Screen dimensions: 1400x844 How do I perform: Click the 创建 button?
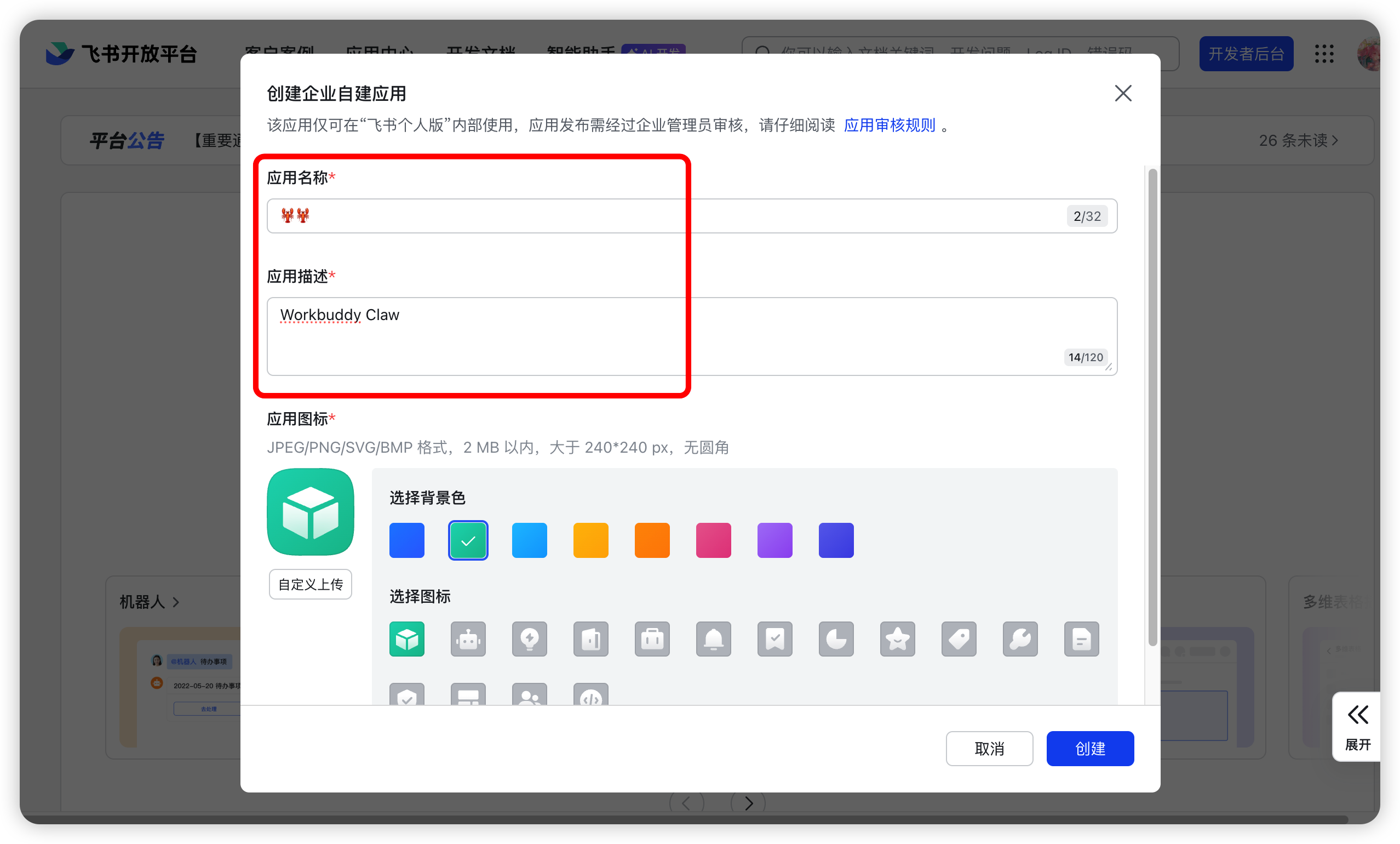(x=1090, y=749)
